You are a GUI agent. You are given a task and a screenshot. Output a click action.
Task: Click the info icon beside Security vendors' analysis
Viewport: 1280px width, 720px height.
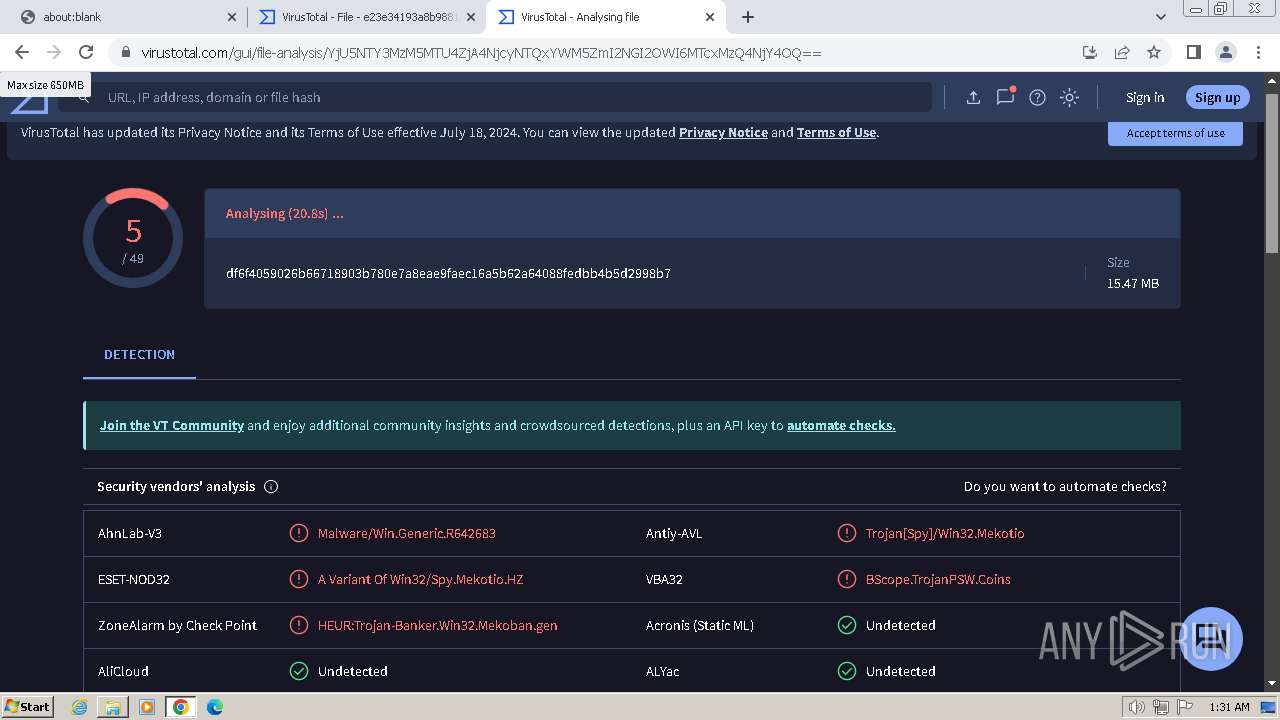pyautogui.click(x=271, y=487)
